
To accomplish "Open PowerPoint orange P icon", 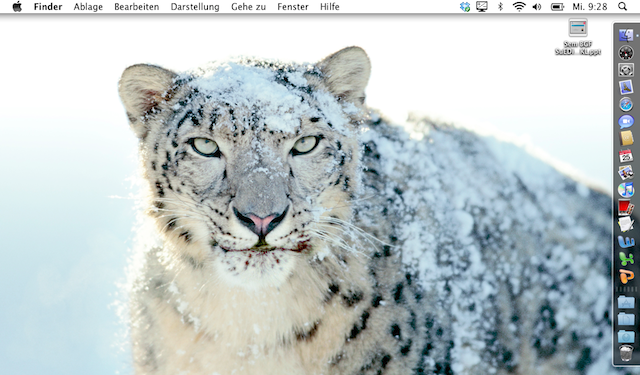I will pos(626,276).
